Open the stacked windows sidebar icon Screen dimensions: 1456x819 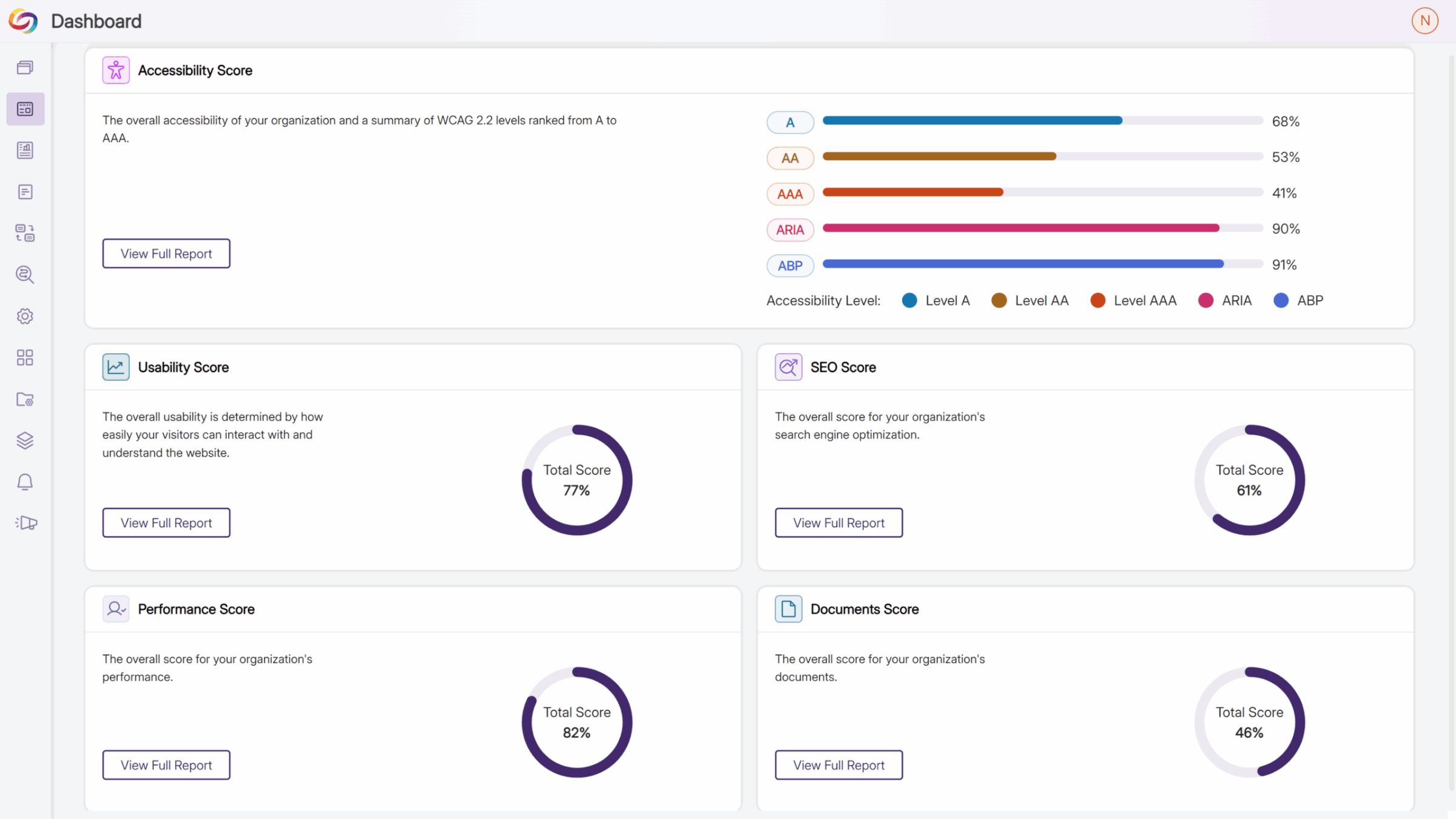pyautogui.click(x=25, y=67)
